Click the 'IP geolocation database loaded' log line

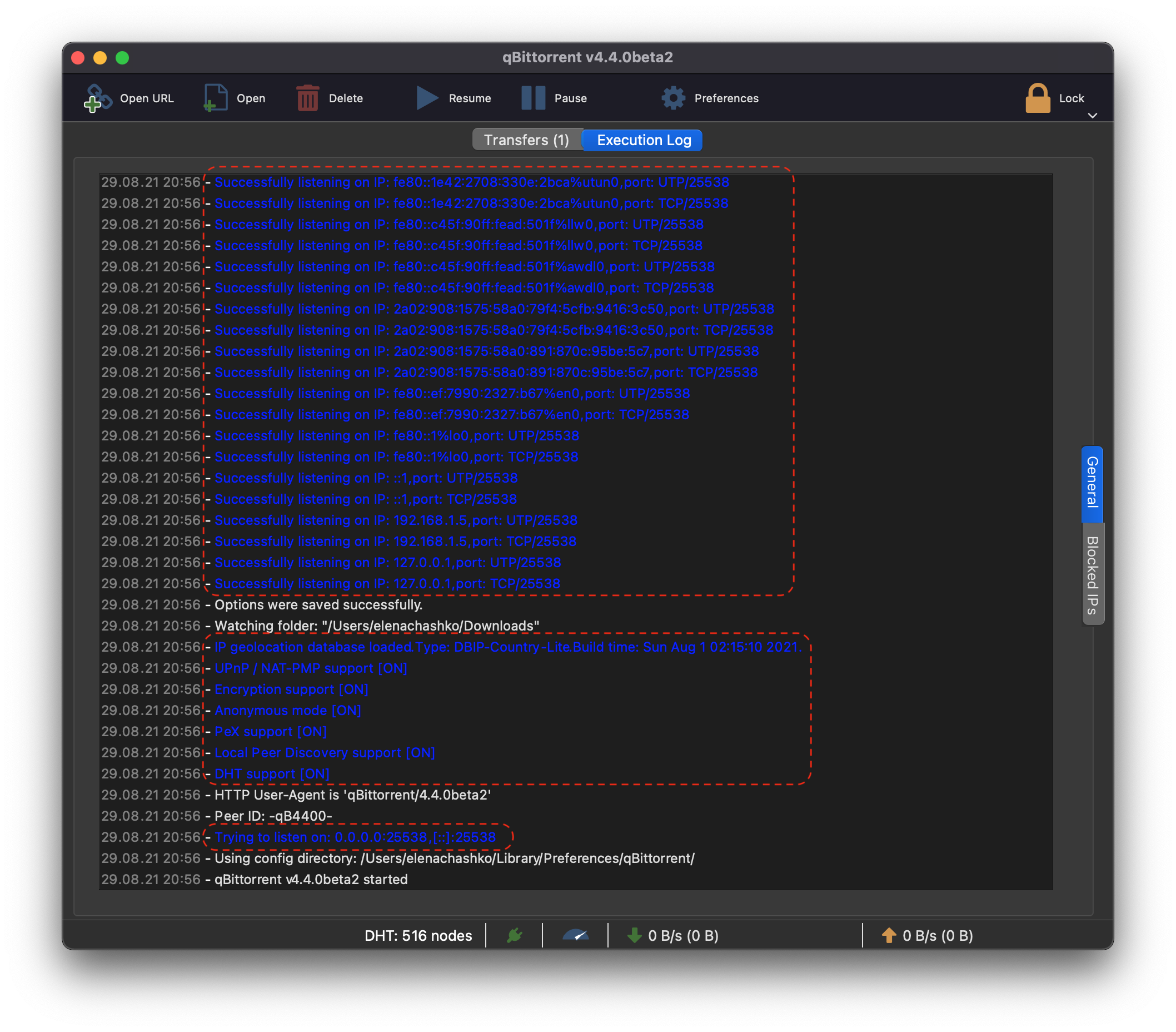[x=508, y=648]
